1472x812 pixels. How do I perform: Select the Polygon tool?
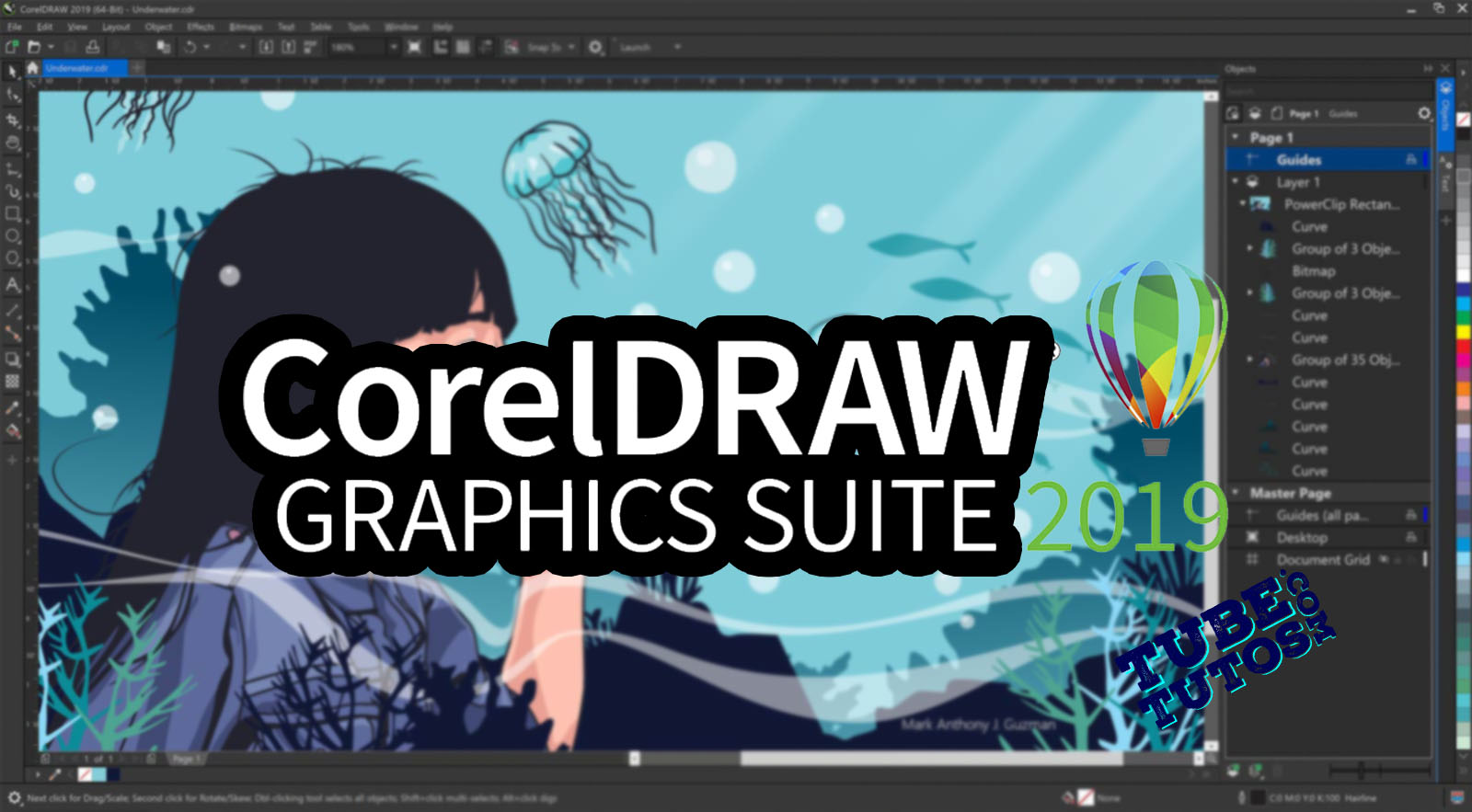click(12, 258)
